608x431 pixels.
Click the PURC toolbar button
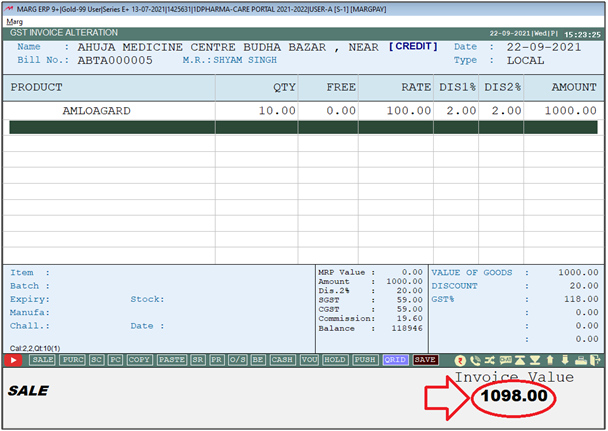click(73, 360)
